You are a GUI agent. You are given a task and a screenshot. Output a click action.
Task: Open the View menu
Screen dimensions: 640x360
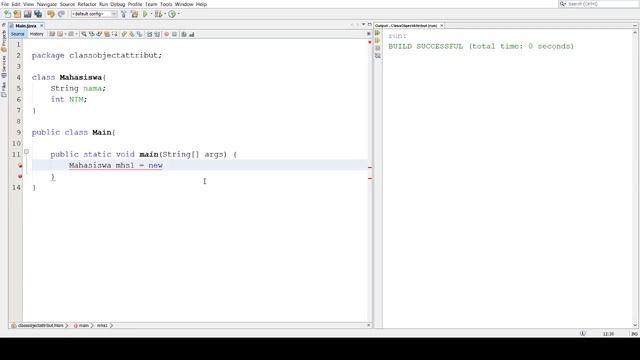pyautogui.click(x=28, y=4)
